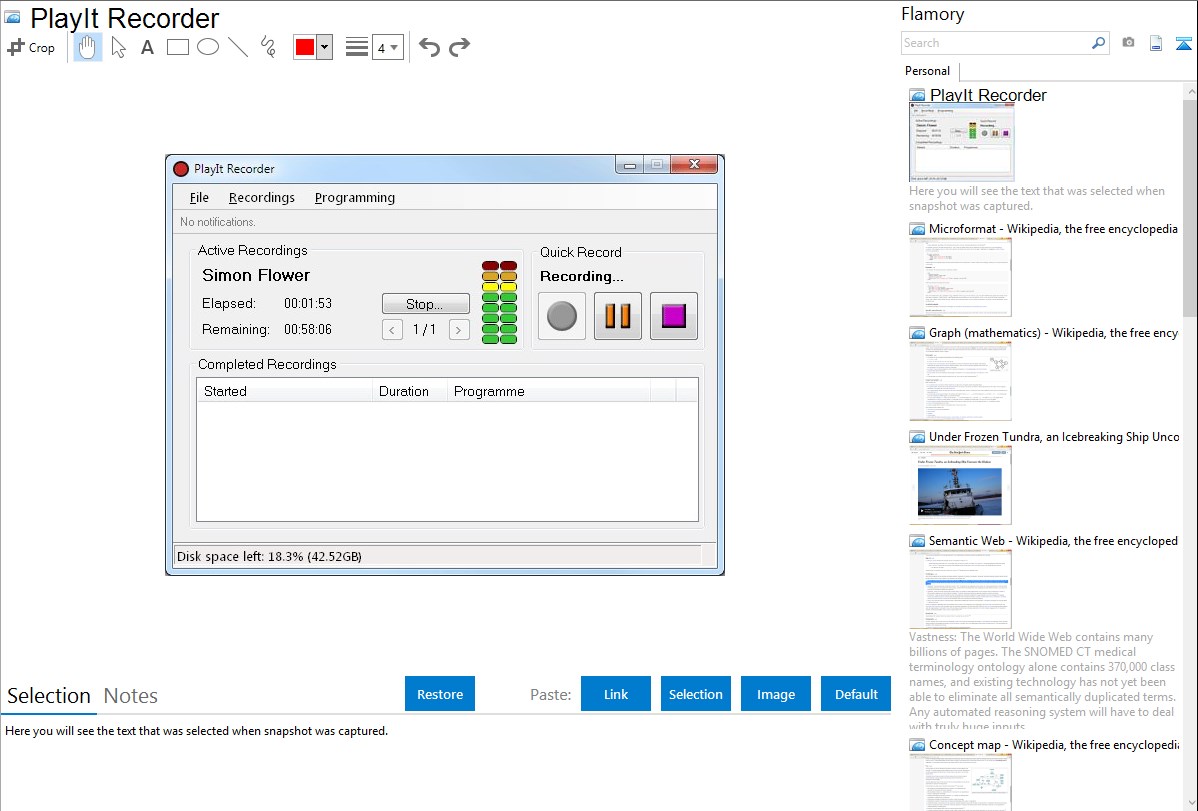This screenshot has width=1198, height=811.
Task: Click the line thickness icon
Action: [357, 47]
